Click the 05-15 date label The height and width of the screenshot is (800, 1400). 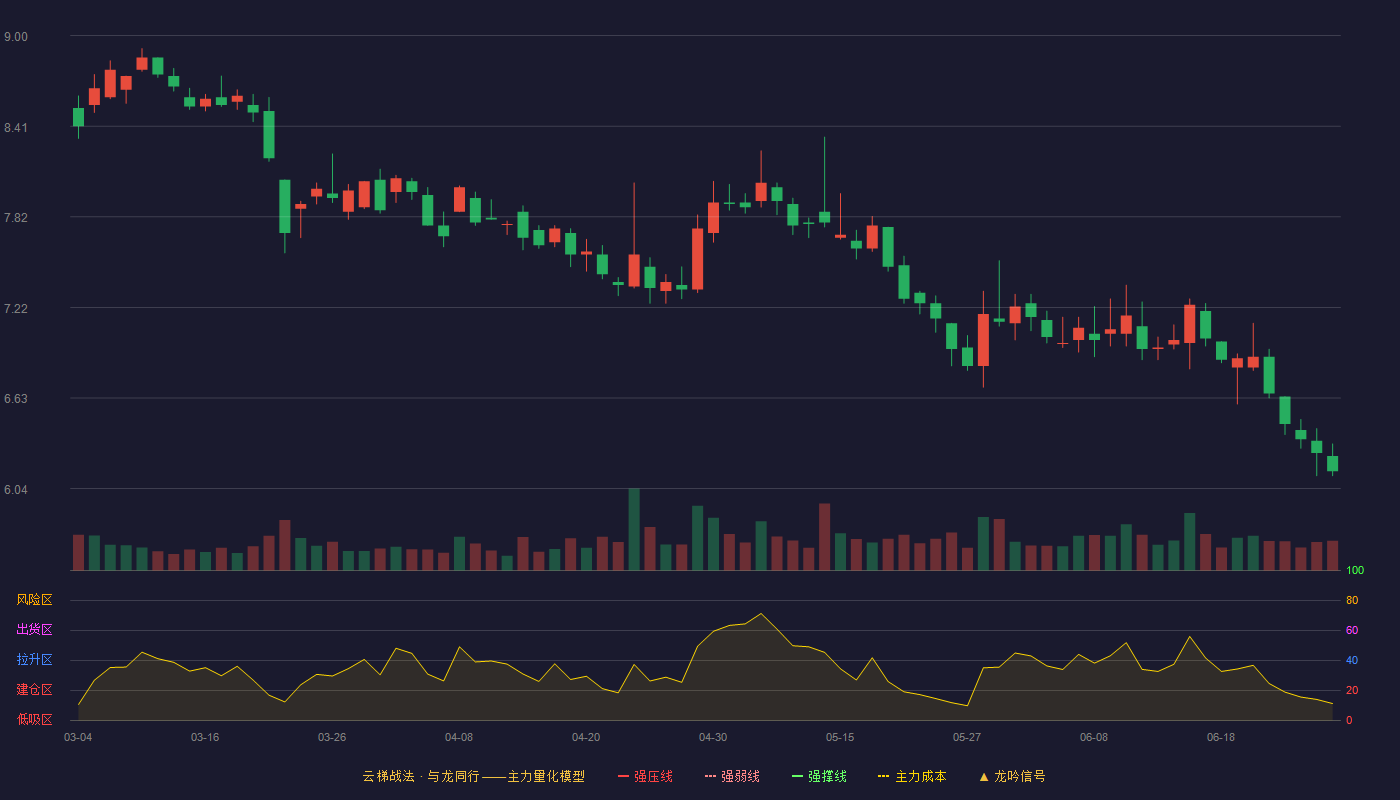point(840,737)
